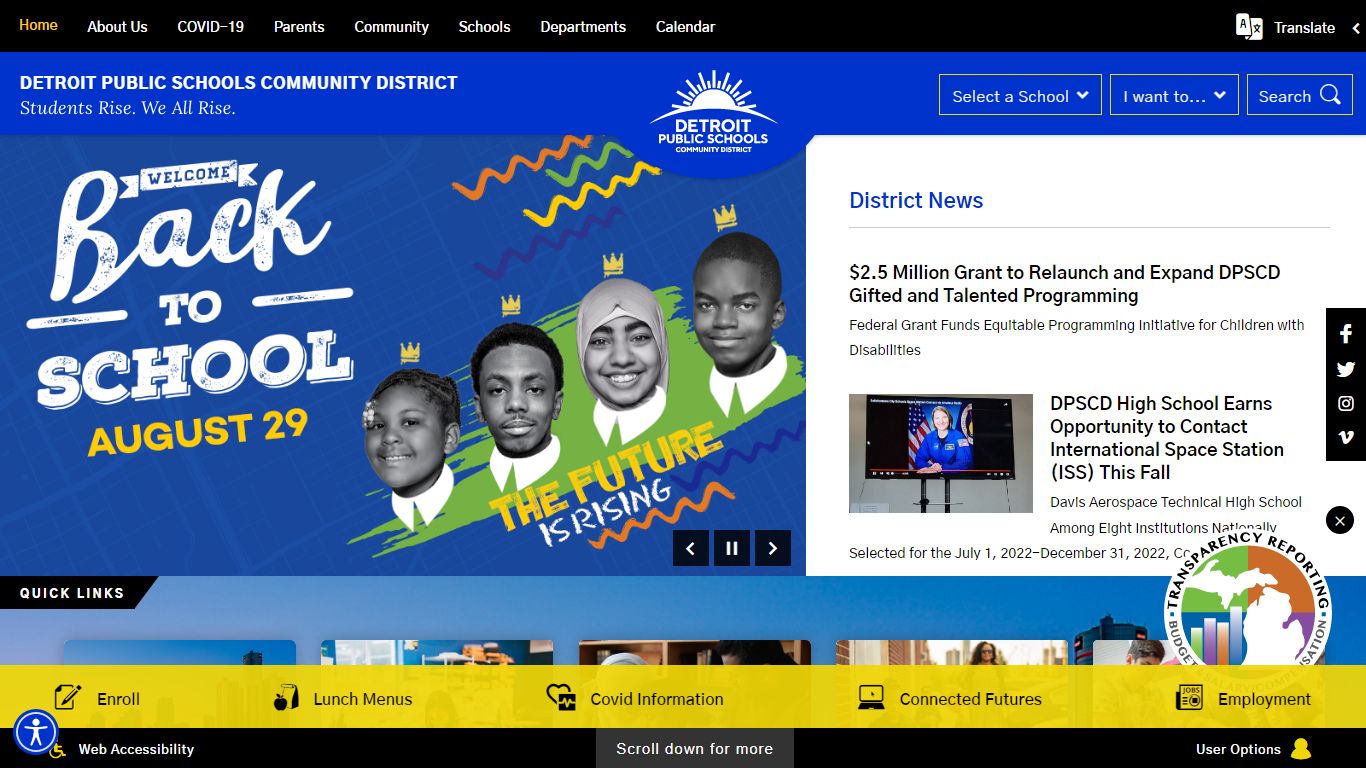Pause the slideshow carousel
Viewport: 1366px width, 768px height.
[x=732, y=548]
